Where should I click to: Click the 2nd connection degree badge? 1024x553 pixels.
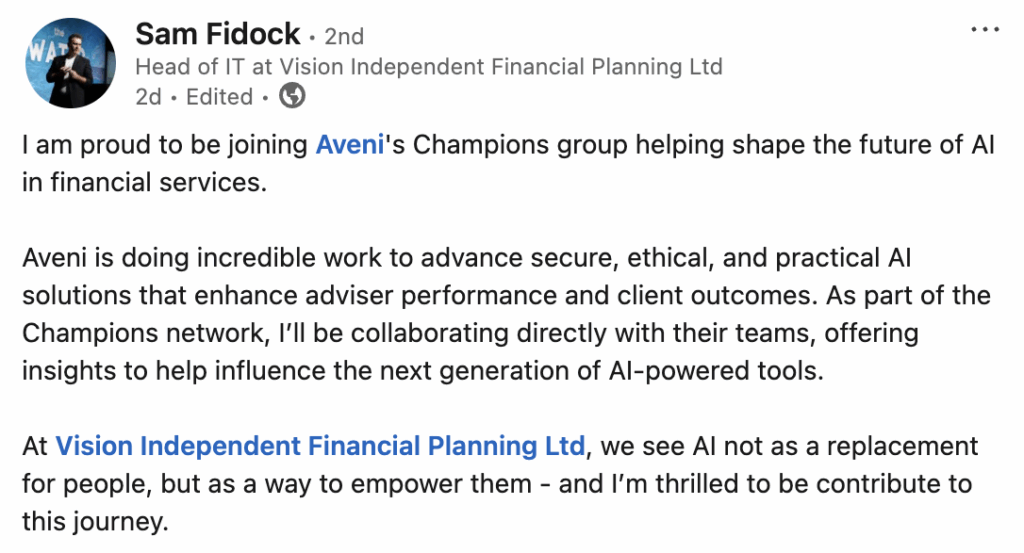344,36
